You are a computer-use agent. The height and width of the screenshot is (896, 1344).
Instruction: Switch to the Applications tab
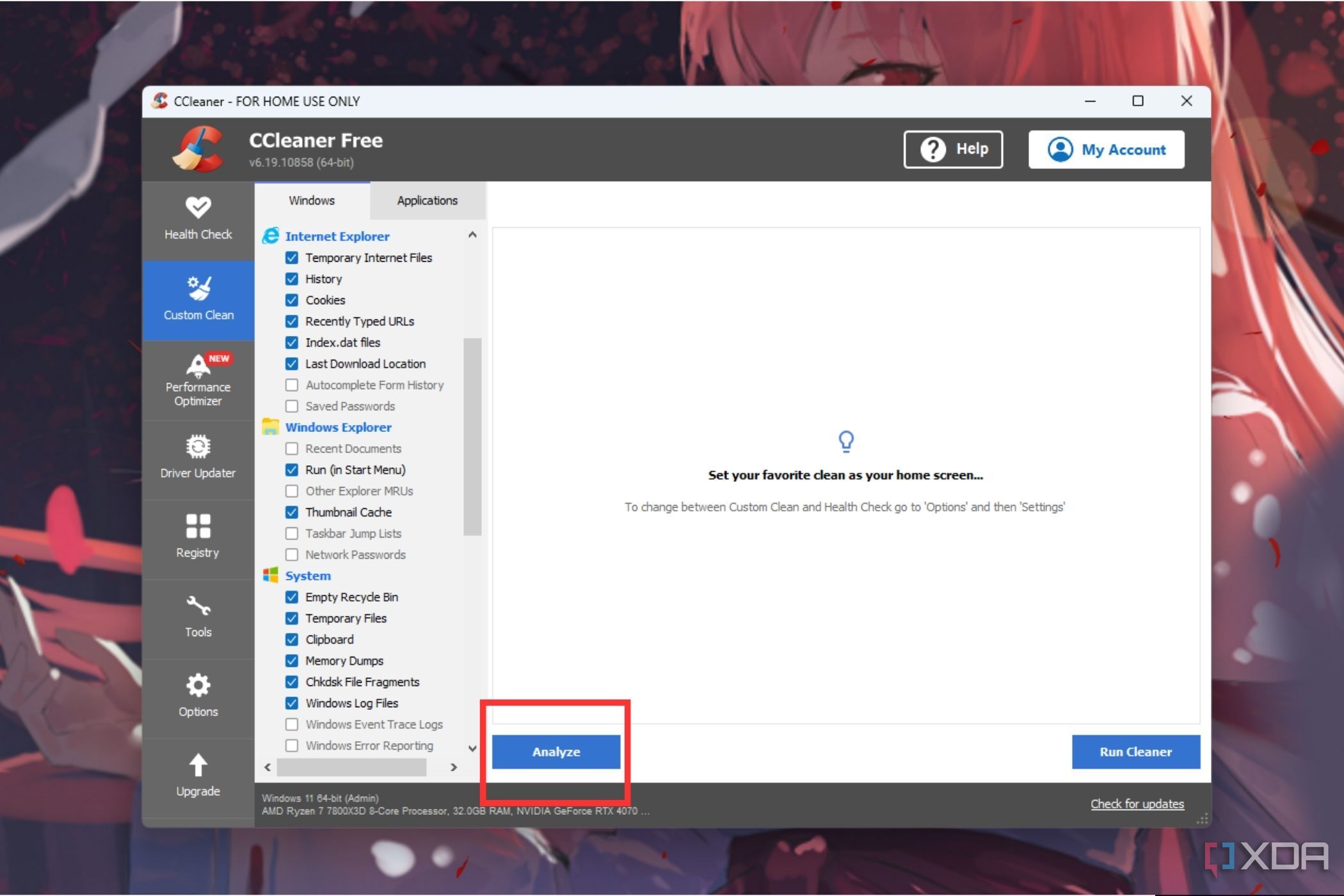[x=425, y=200]
